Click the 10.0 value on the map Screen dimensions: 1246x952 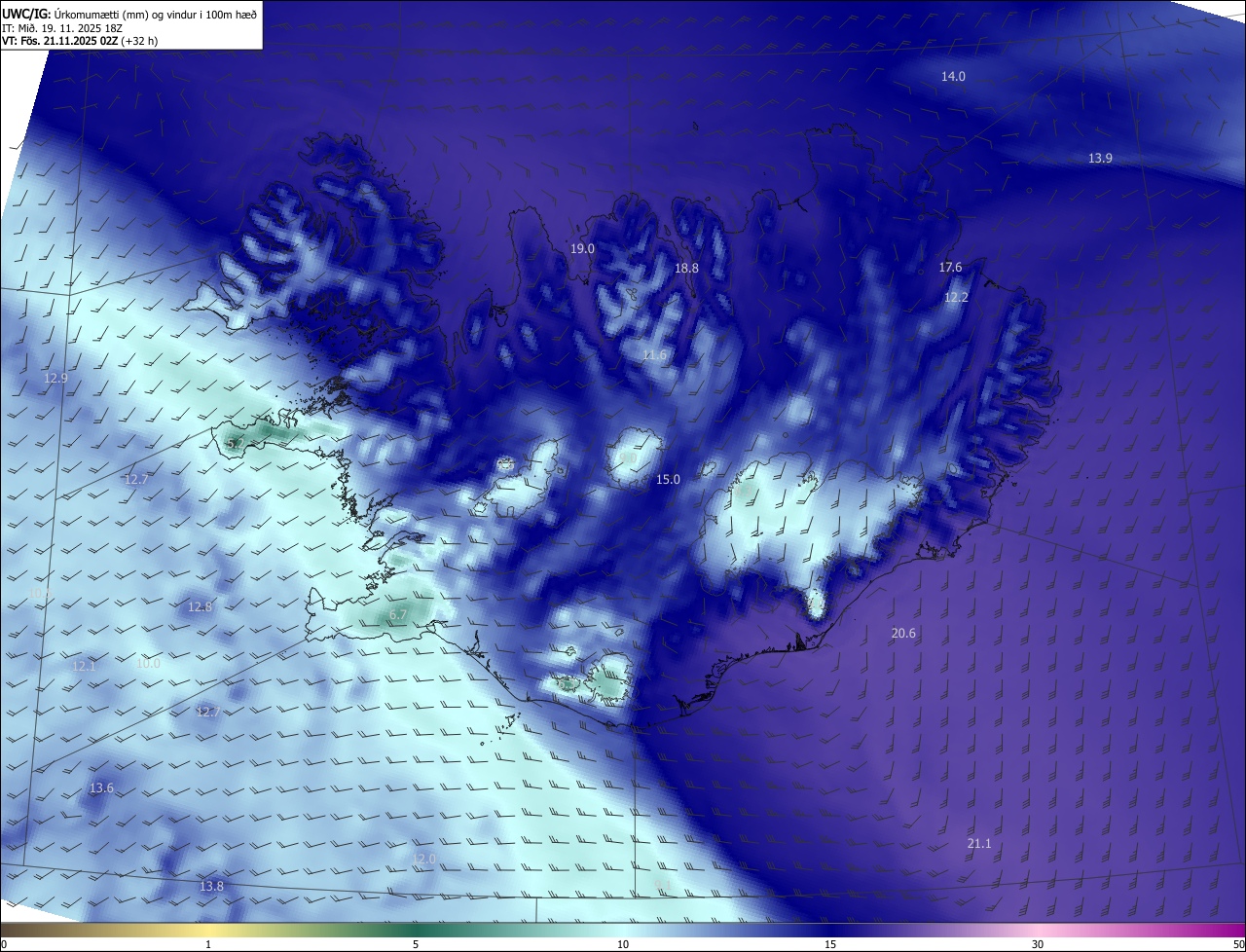(148, 664)
